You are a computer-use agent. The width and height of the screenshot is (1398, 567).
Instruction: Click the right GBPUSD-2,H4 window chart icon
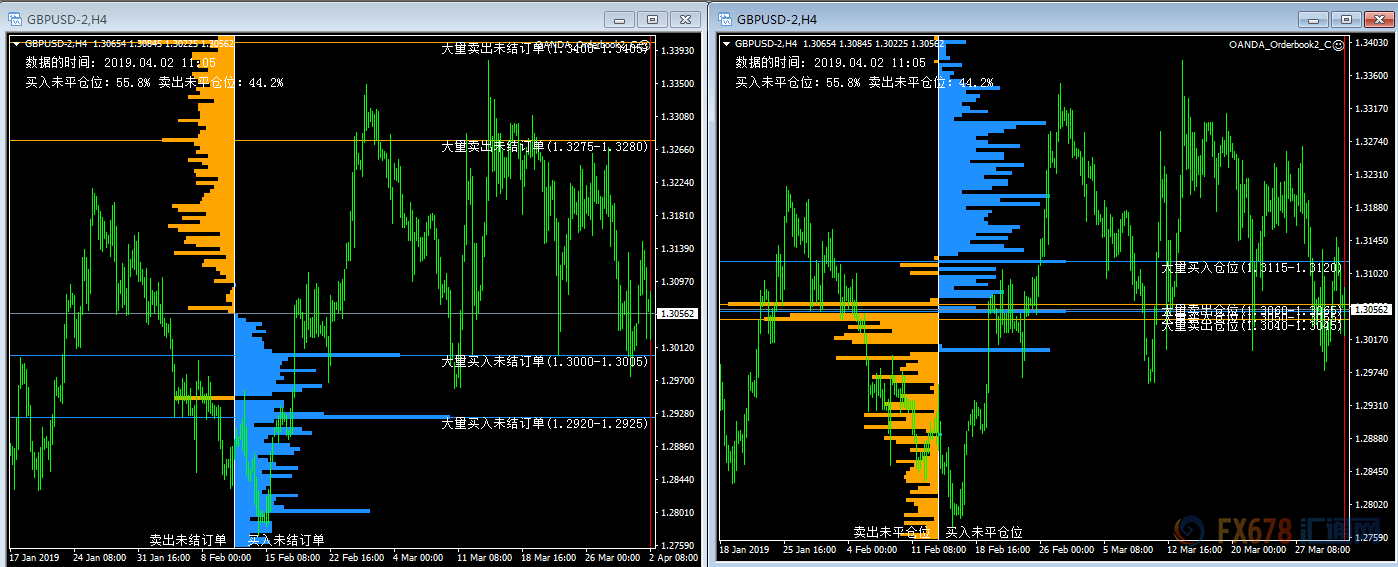point(725,19)
